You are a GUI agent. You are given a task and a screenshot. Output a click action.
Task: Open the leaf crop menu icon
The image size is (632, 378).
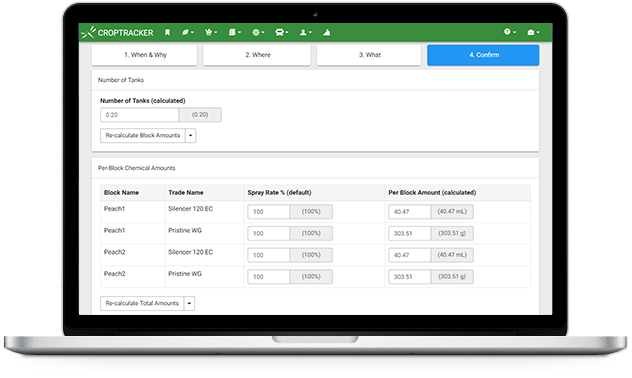187,32
